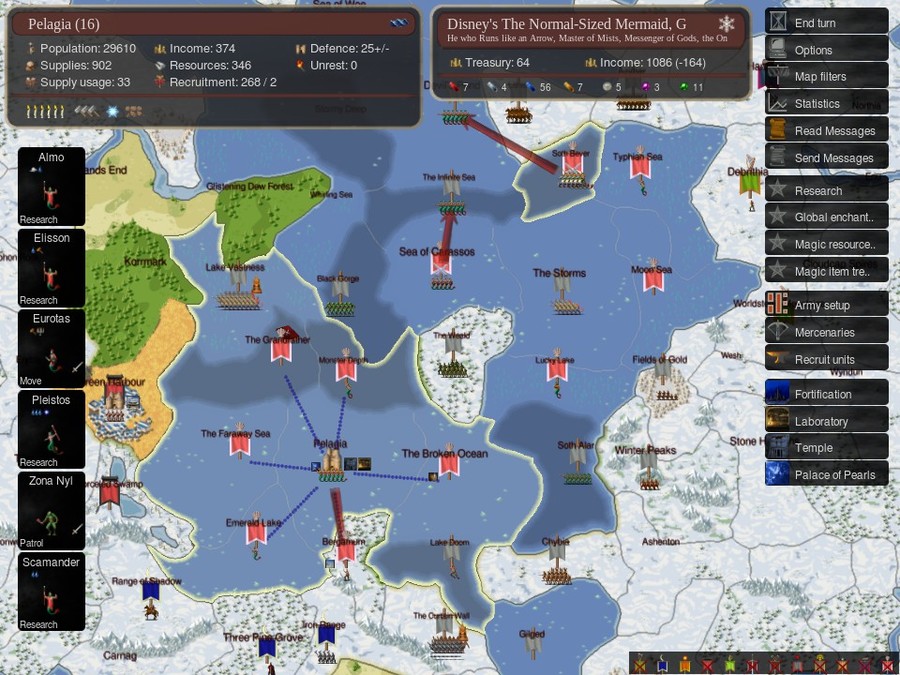Click the Pelagia (16) title bar
Screen dimensions: 900x675
[214, 24]
